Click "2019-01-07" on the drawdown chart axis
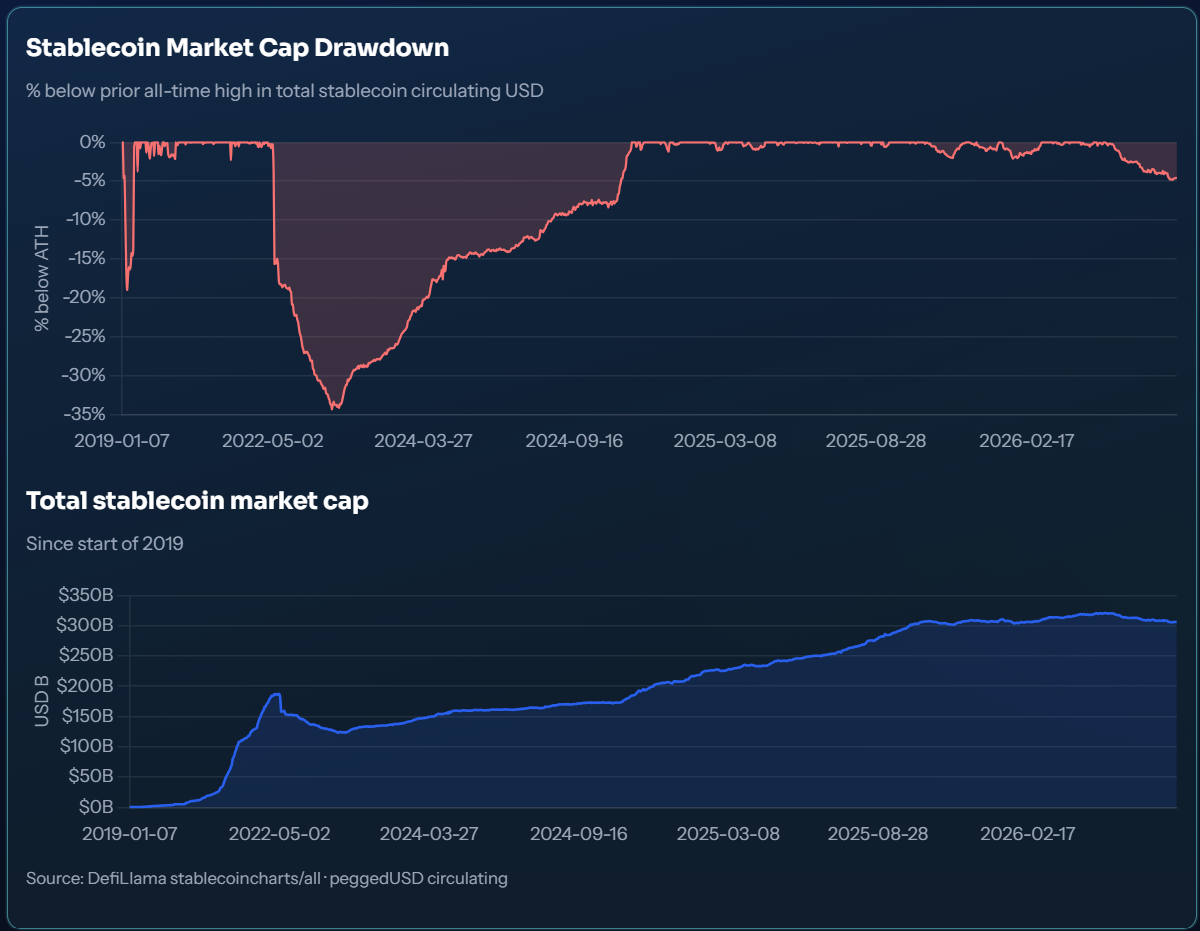This screenshot has height=931, width=1200. point(122,441)
